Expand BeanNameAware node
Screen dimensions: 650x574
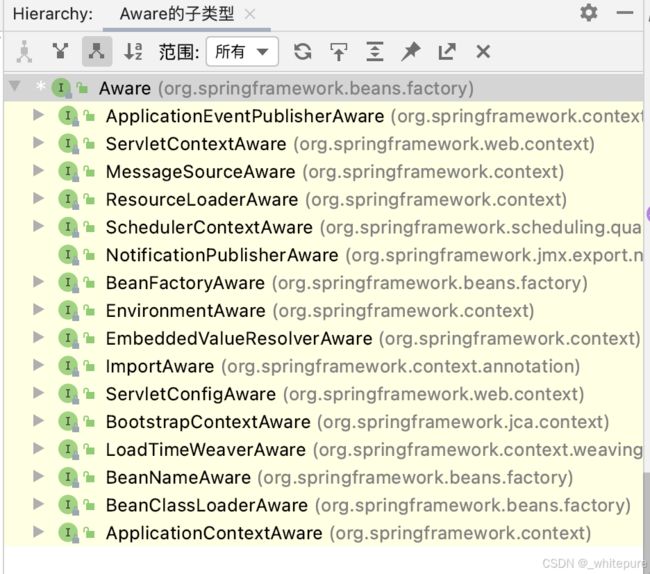(39, 476)
